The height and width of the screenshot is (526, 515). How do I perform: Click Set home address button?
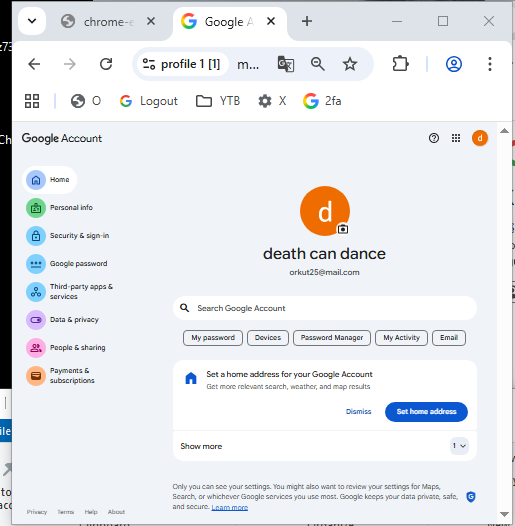(x=426, y=412)
